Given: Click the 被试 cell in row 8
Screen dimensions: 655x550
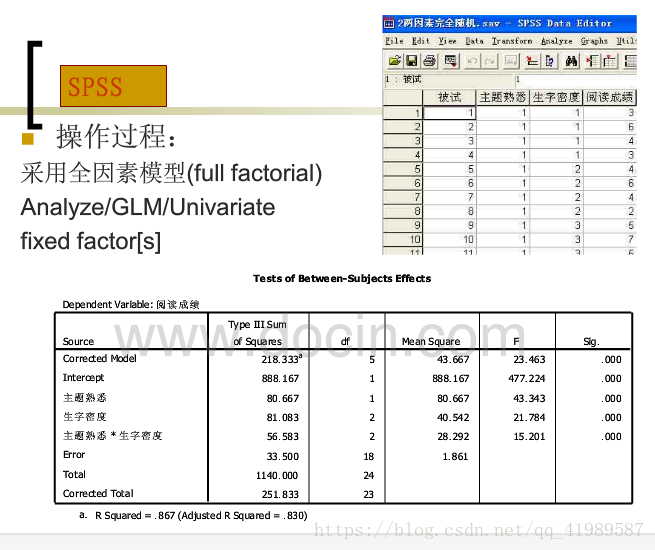Looking at the screenshot, I should point(449,211).
